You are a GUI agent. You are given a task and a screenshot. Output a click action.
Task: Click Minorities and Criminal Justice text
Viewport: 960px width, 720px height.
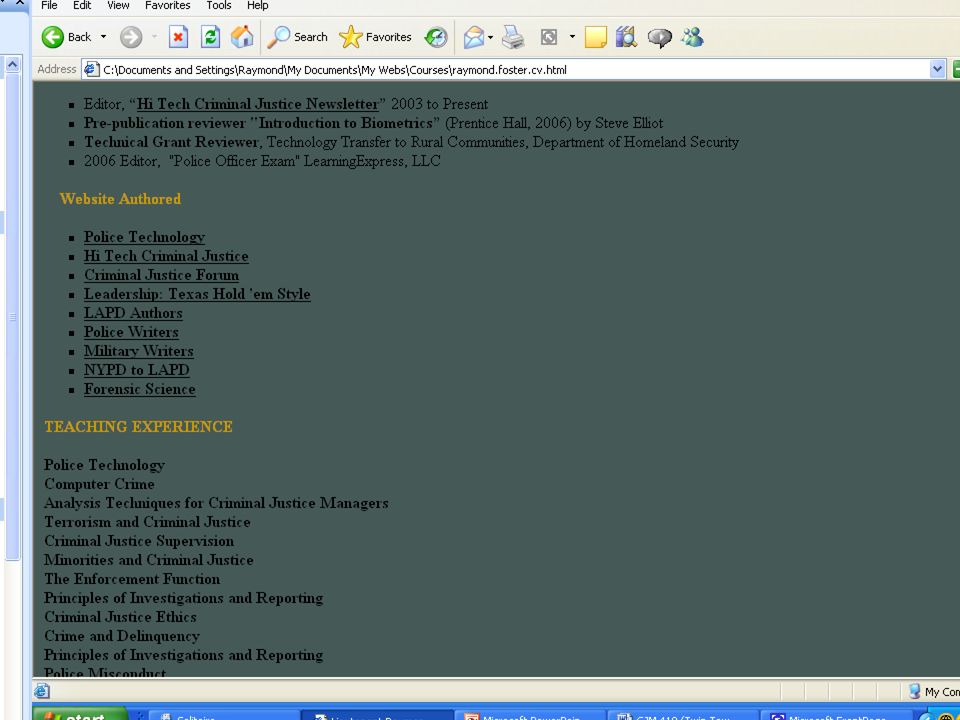149,560
